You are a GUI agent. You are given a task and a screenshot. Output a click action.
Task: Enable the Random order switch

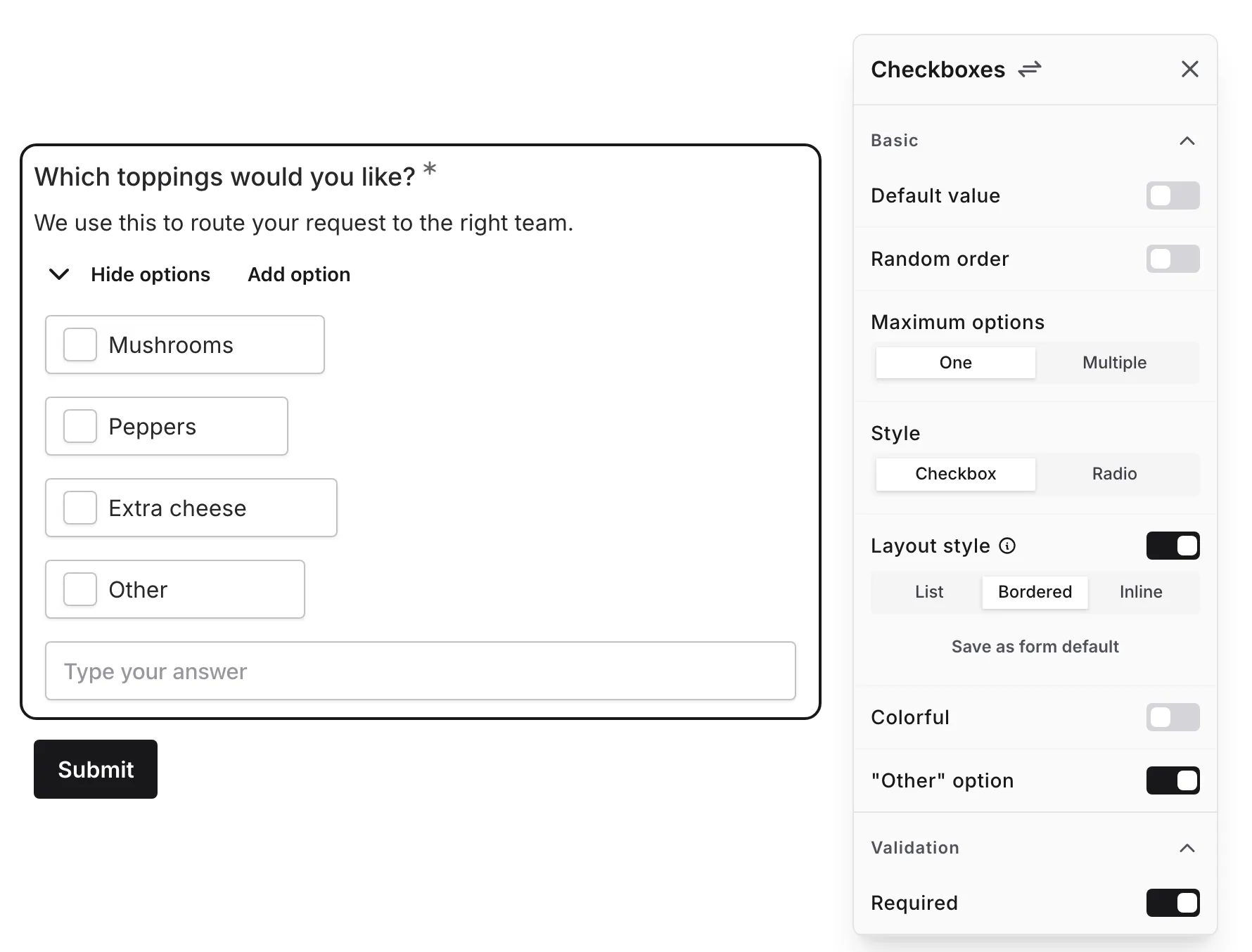coord(1173,259)
